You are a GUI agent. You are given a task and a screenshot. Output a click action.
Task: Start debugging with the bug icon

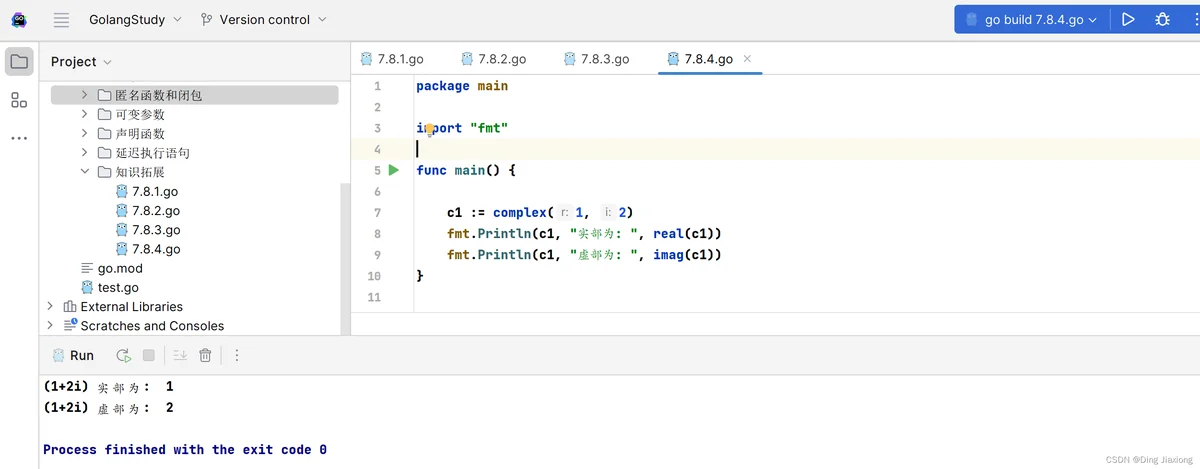(1162, 19)
